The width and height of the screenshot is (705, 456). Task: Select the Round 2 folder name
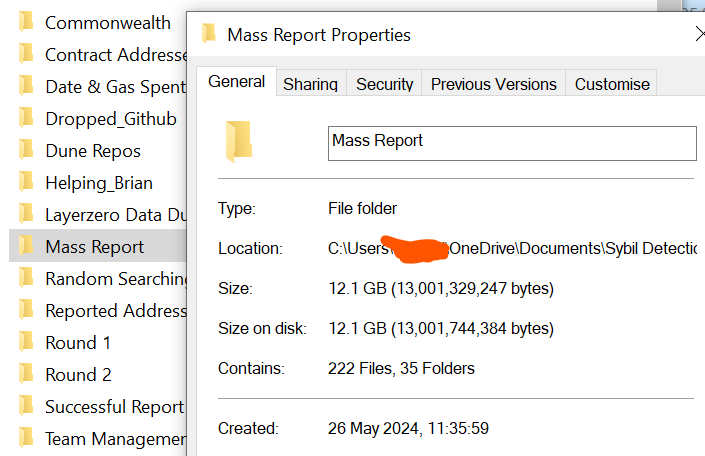[78, 375]
